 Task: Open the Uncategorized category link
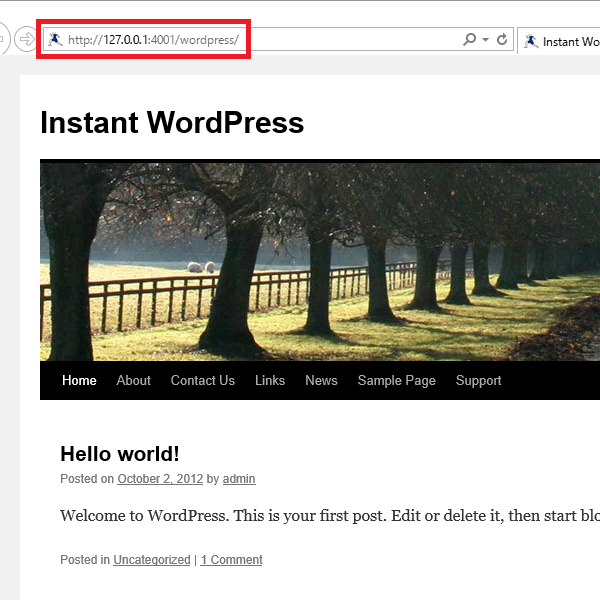click(x=152, y=559)
